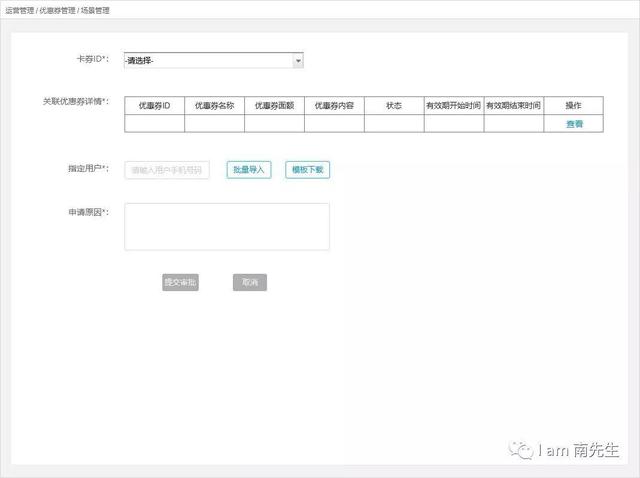Select the 操作 column header
Viewport: 640px width, 478px height.
point(573,106)
